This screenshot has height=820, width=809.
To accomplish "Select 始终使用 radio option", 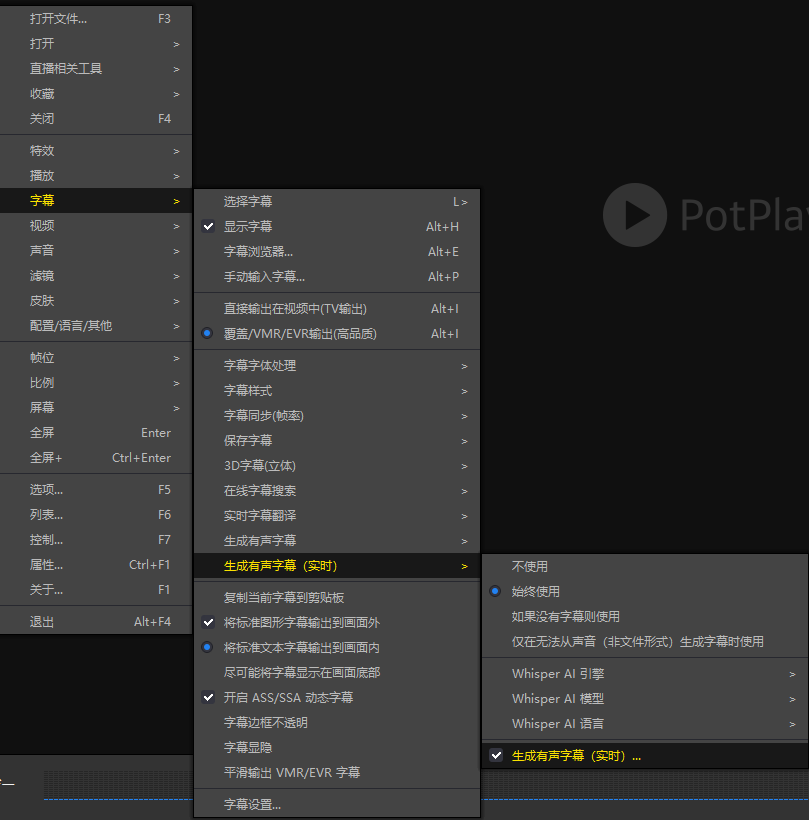I will [645, 591].
